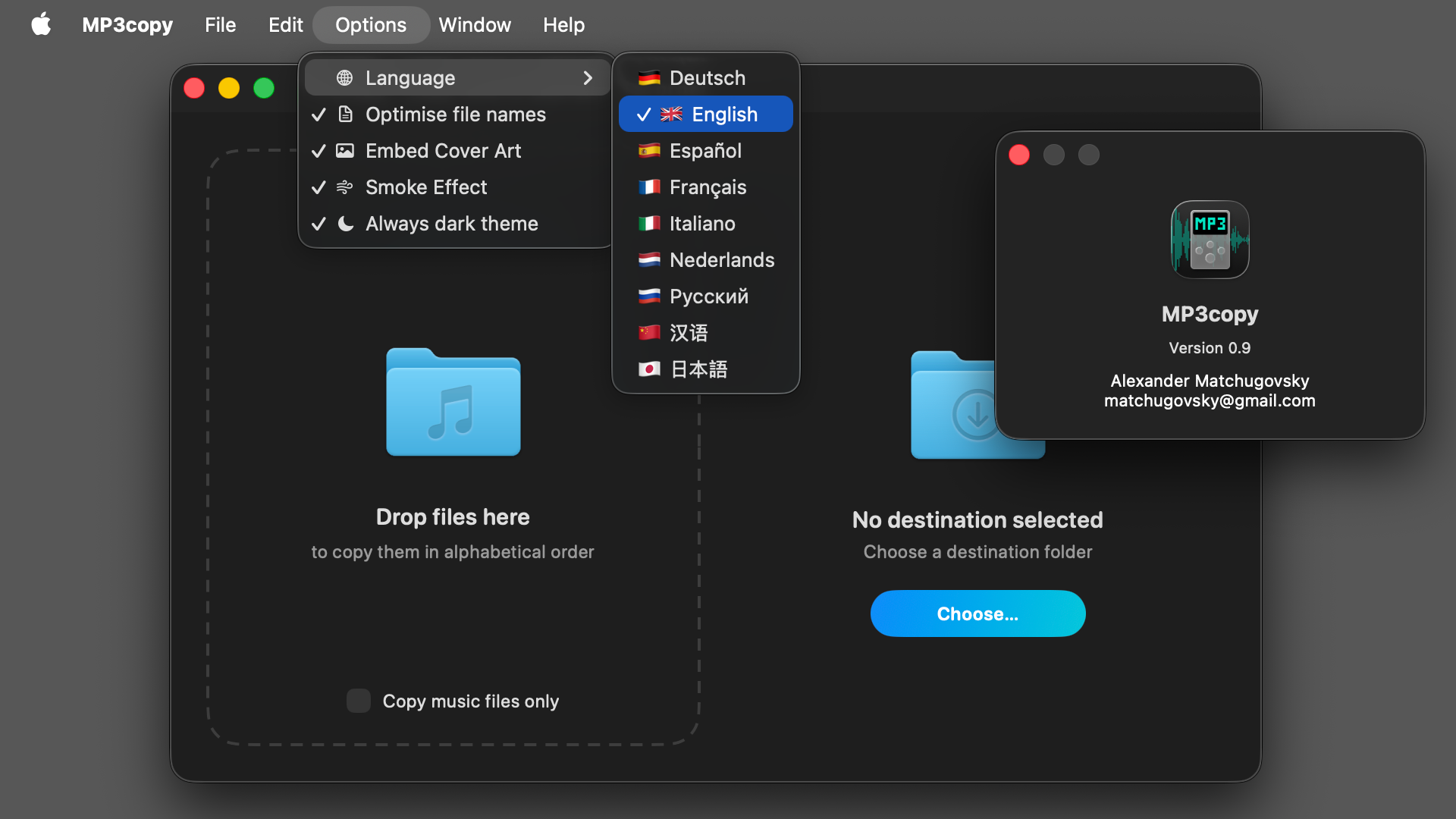
Task: Click the UK flag icon beside English
Action: (x=671, y=115)
